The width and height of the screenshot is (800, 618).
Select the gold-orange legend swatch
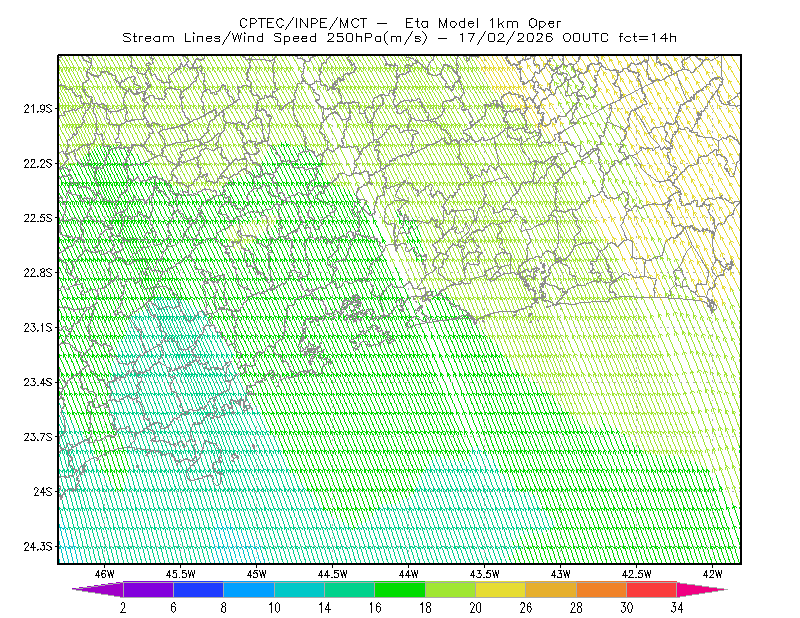coord(551,589)
